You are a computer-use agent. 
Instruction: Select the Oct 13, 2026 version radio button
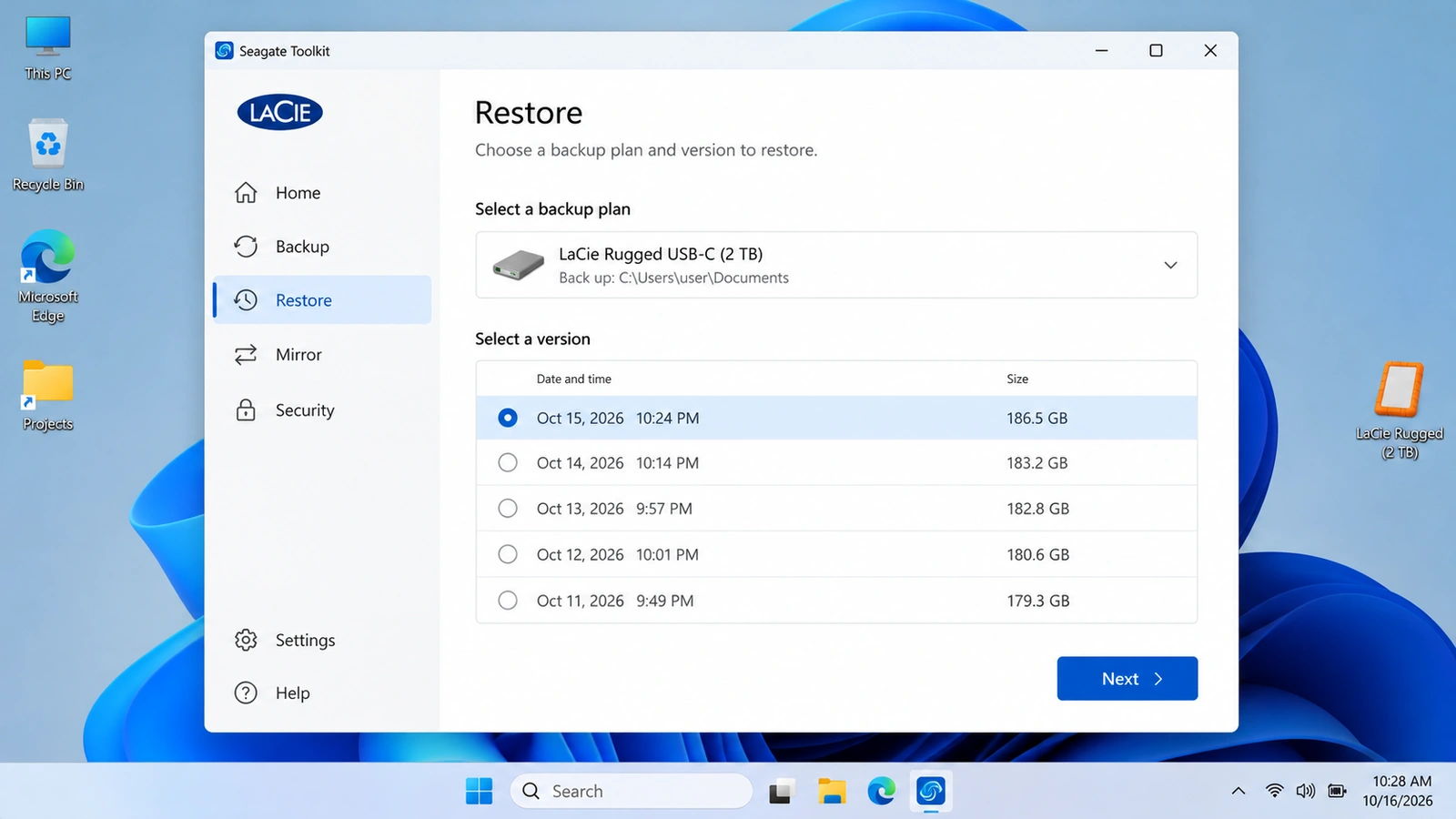(x=508, y=508)
